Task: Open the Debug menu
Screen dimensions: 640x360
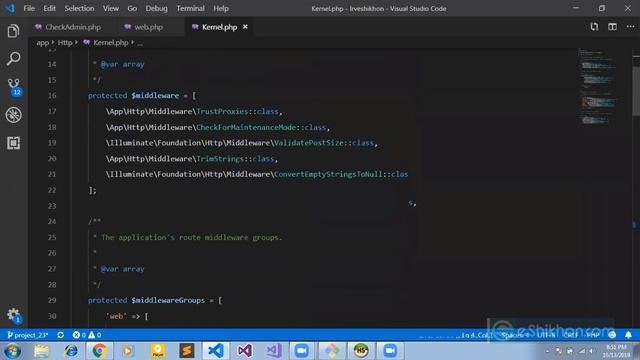Action: click(157, 9)
